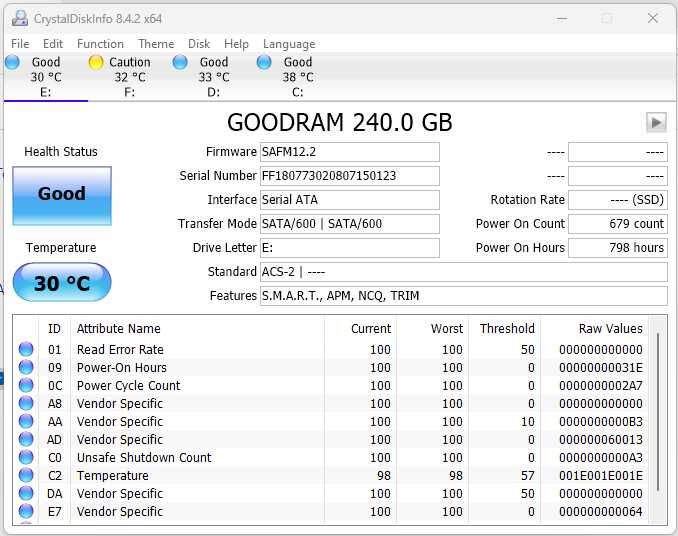Click status orb of attribute AA row
The height and width of the screenshot is (536, 678).
tap(26, 421)
